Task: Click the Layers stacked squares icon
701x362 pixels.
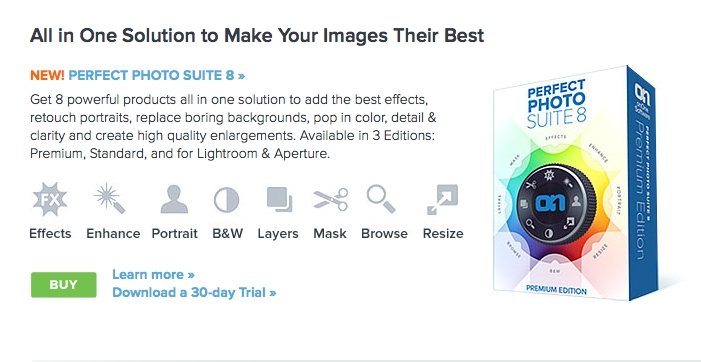Action: pyautogui.click(x=279, y=198)
